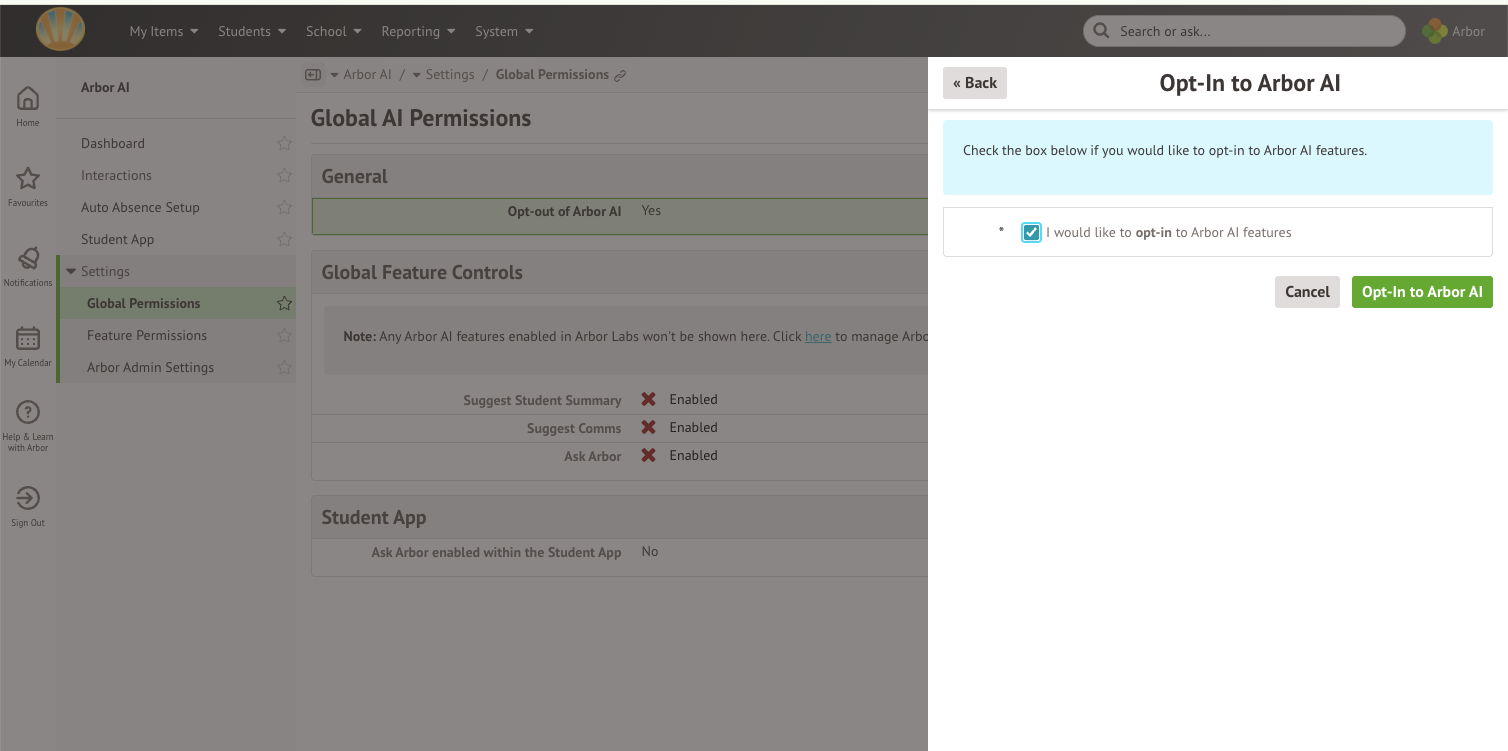Viewport: 1508px width, 751px height.
Task: Favourite the Dashboard page with star
Action: [284, 144]
